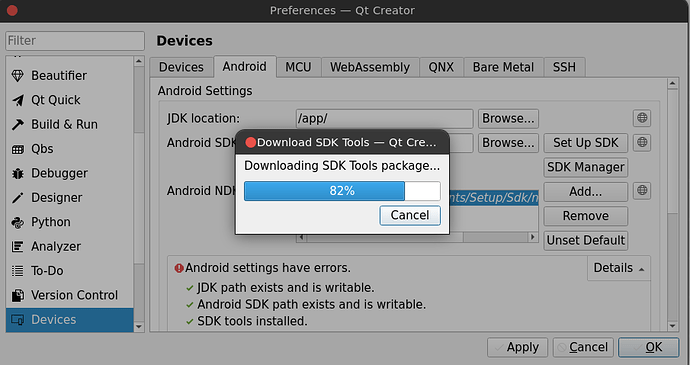Click the Unset Default button
The image size is (690, 365).
pyautogui.click(x=586, y=240)
